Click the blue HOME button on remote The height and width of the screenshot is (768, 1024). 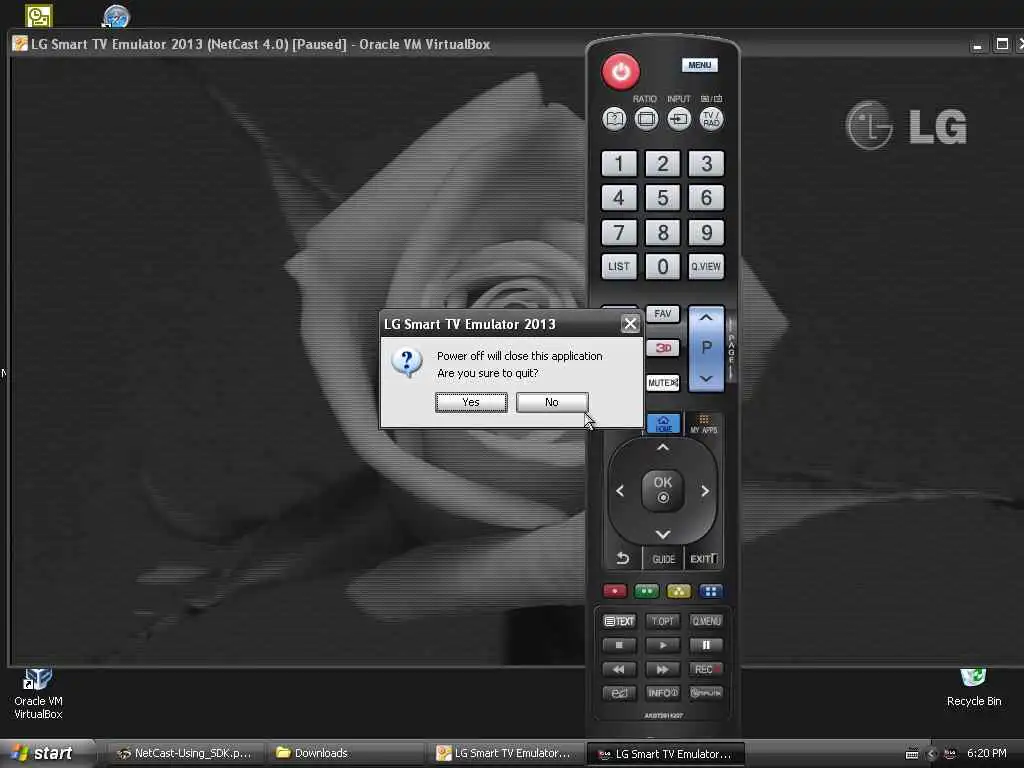click(664, 424)
